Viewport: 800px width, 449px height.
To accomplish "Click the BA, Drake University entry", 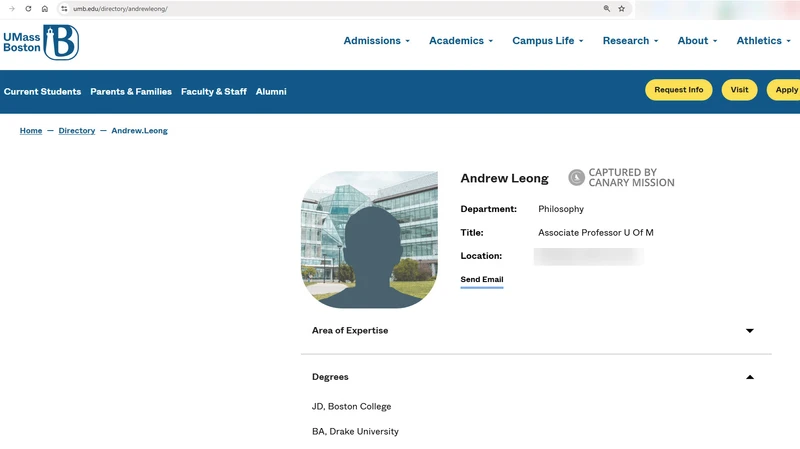I will tap(355, 432).
